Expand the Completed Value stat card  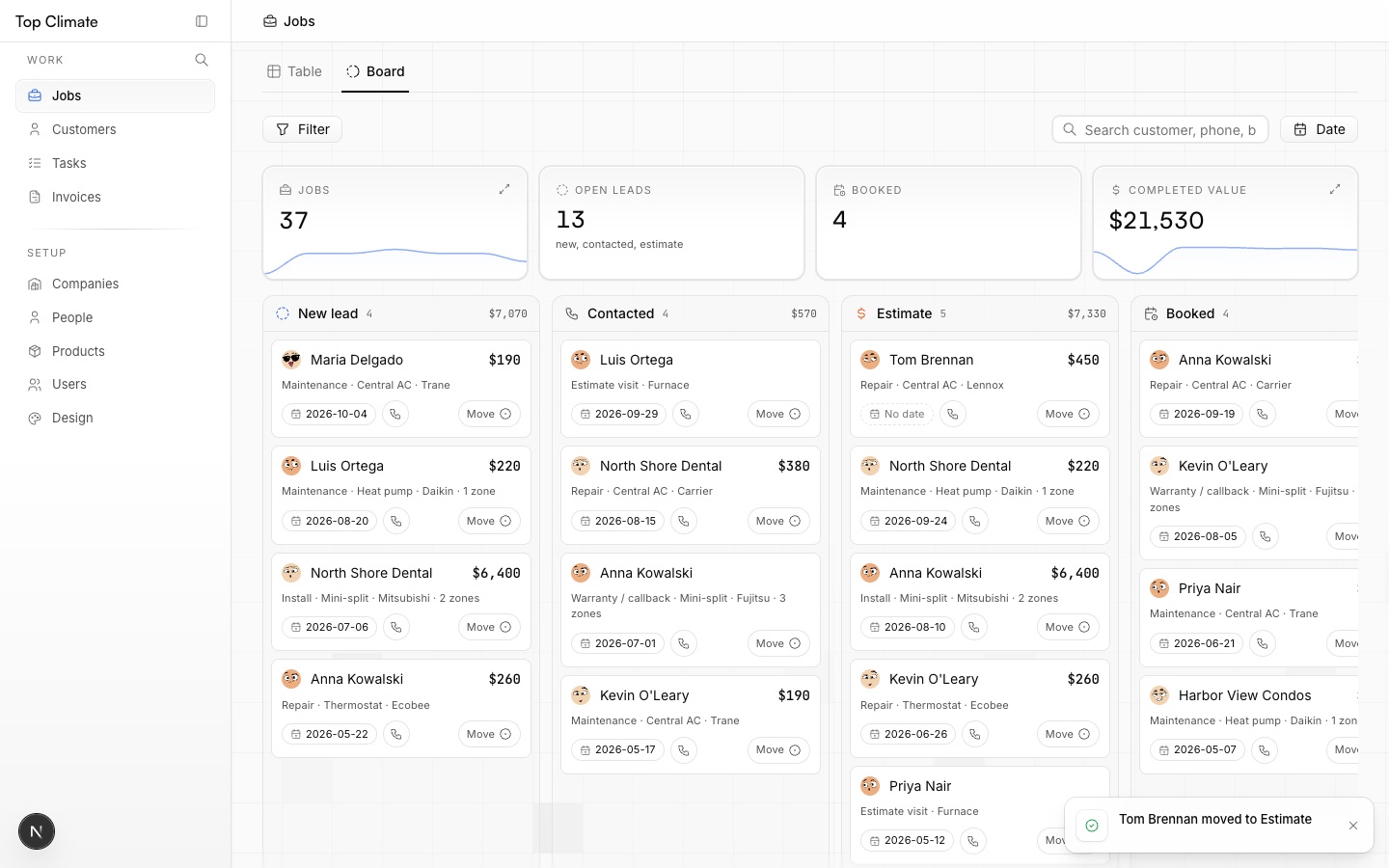coord(1335,189)
